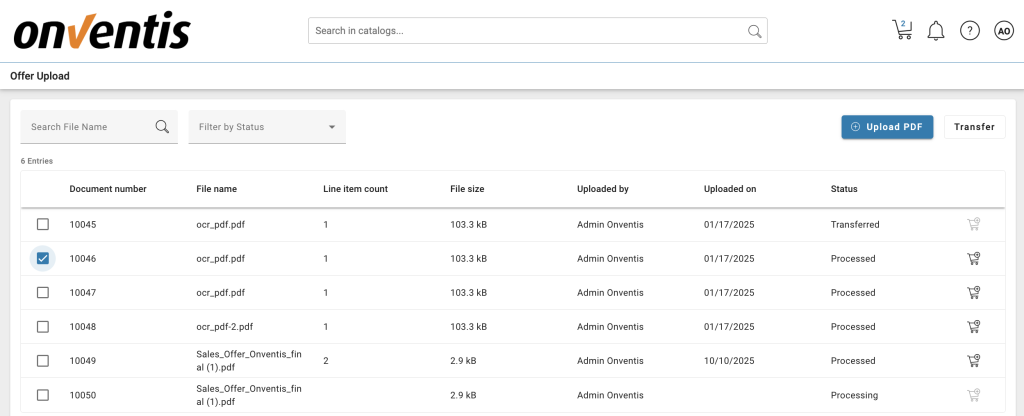
Task: Tick the checkbox for document 10049
Action: click(x=43, y=361)
